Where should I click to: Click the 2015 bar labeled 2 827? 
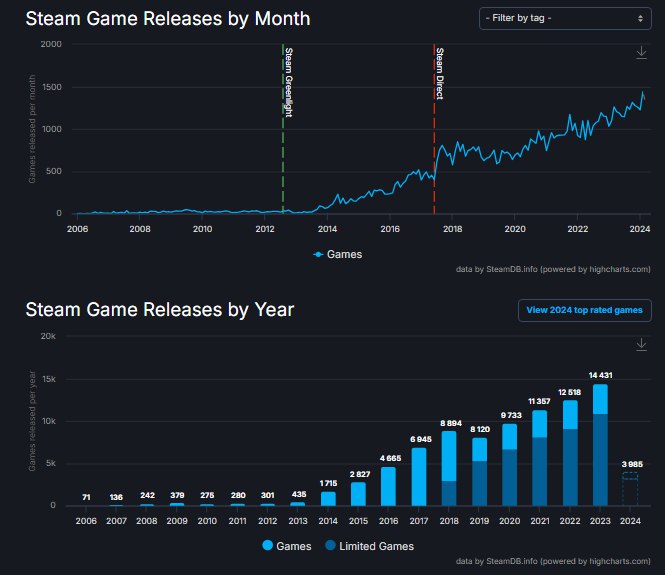(358, 494)
